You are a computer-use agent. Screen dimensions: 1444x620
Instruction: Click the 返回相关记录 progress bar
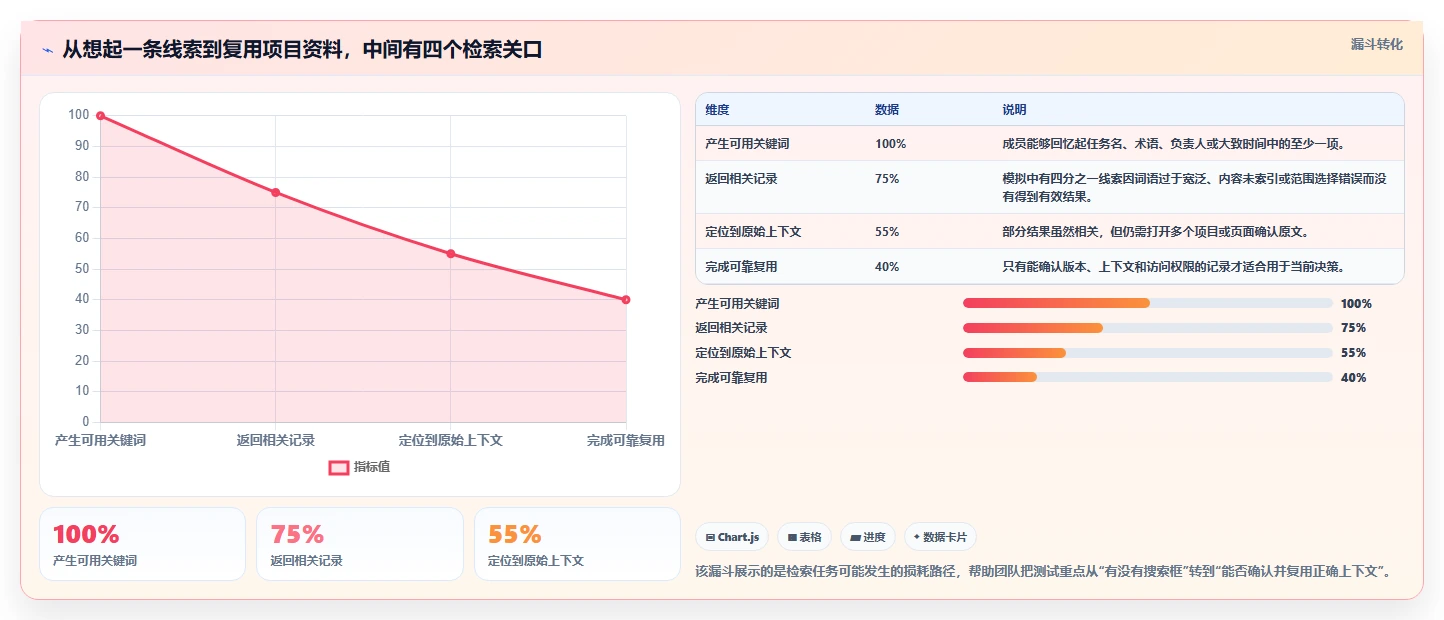tap(1147, 328)
